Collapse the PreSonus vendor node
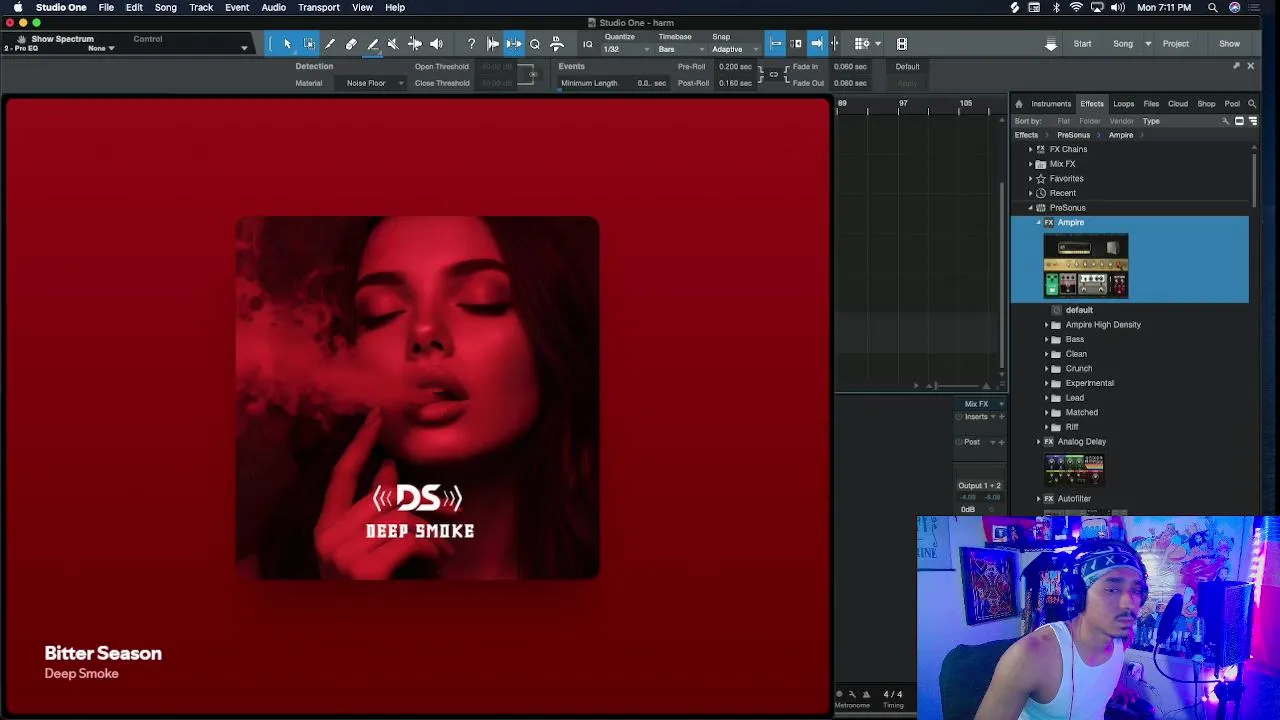The width and height of the screenshot is (1280, 720). [1031, 208]
